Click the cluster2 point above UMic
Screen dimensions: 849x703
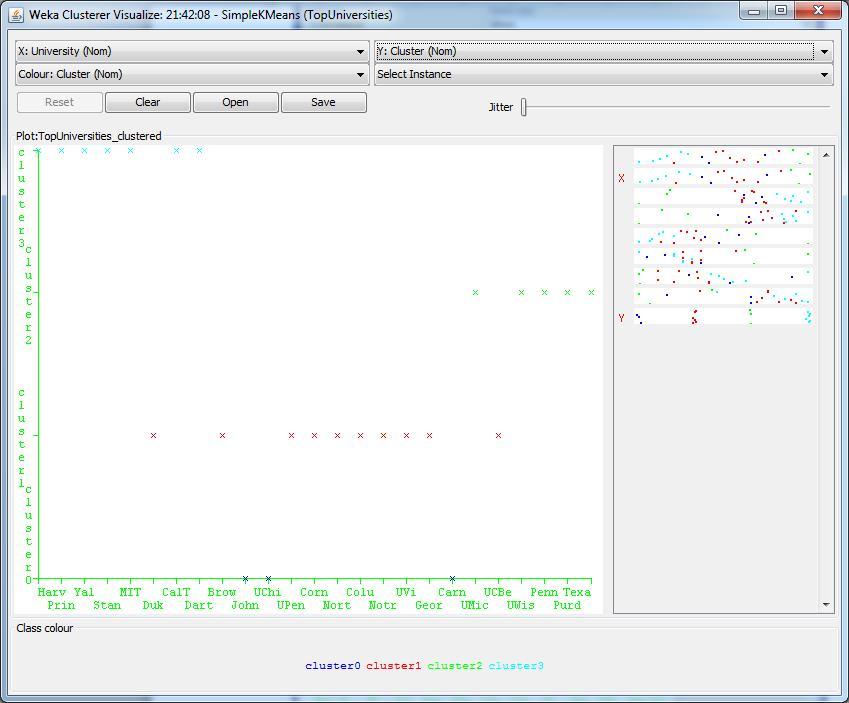click(x=475, y=292)
